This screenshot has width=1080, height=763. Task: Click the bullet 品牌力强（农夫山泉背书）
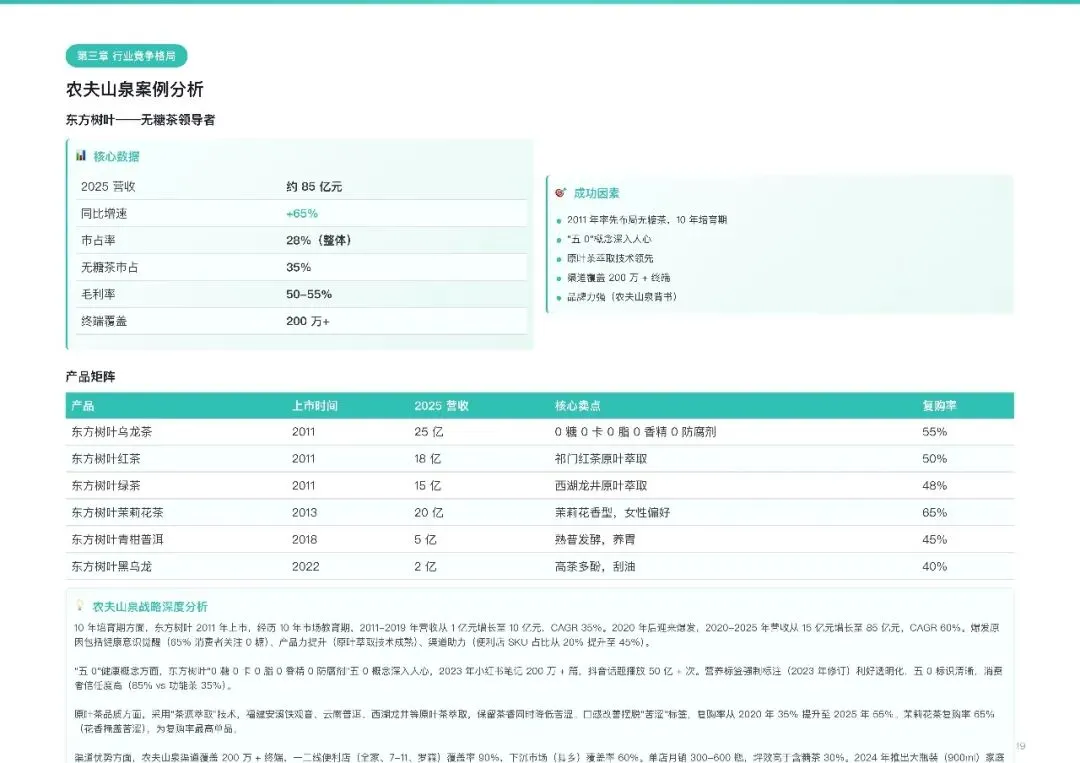click(x=622, y=297)
